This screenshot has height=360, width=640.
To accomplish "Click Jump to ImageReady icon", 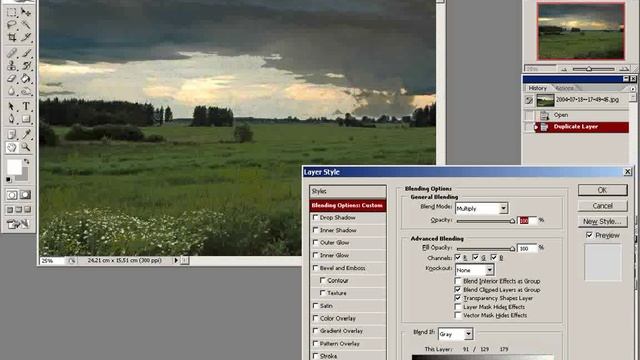I will click(x=18, y=224).
